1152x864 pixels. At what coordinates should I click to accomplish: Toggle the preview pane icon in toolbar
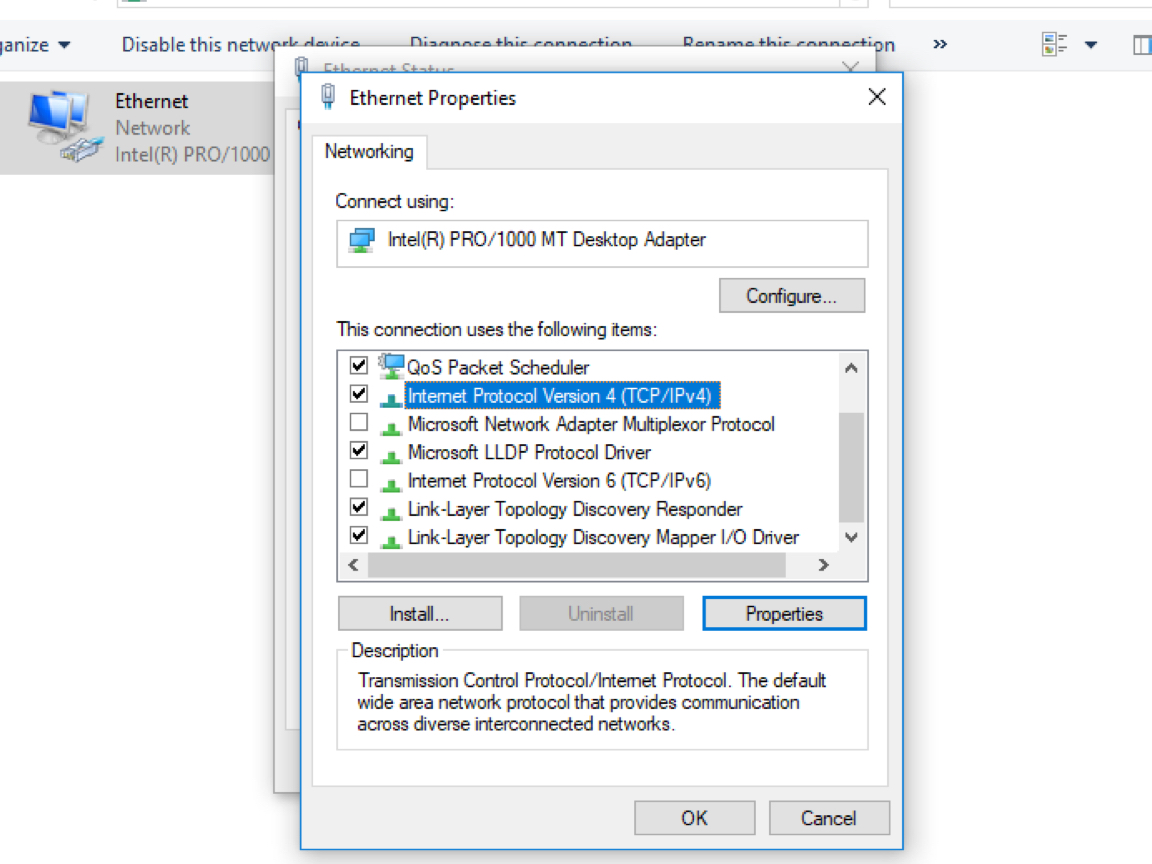pyautogui.click(x=1142, y=45)
